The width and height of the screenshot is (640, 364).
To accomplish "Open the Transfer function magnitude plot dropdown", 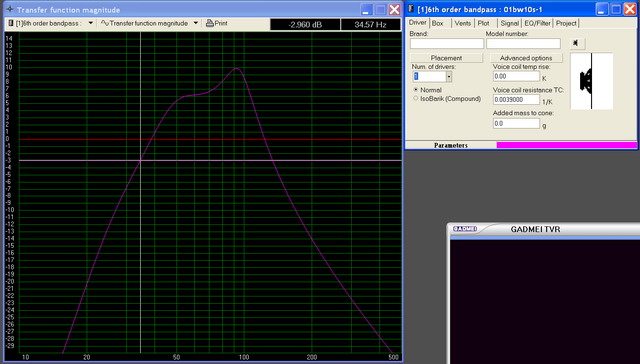I will pyautogui.click(x=196, y=23).
